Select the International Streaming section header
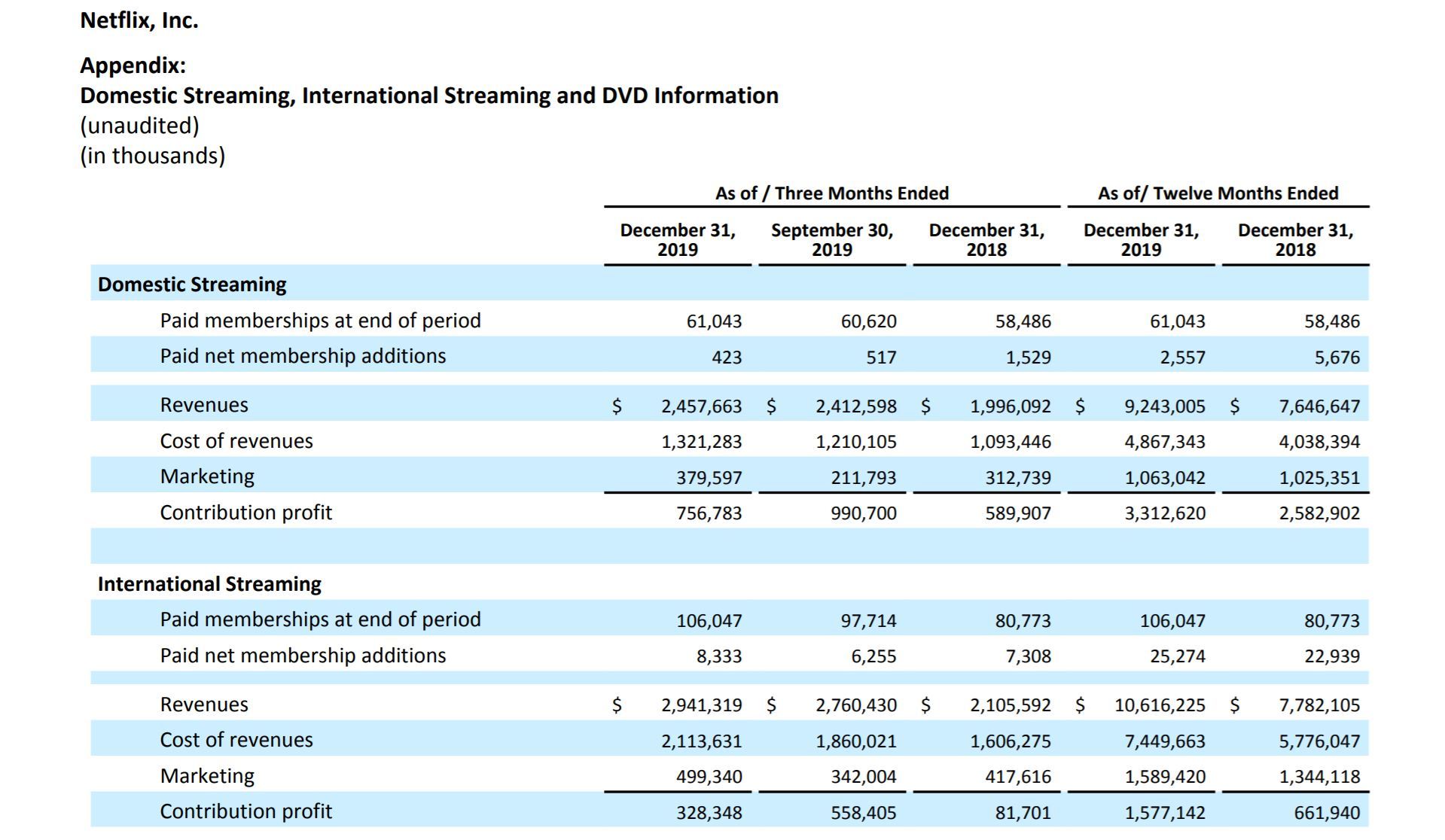 coord(209,584)
